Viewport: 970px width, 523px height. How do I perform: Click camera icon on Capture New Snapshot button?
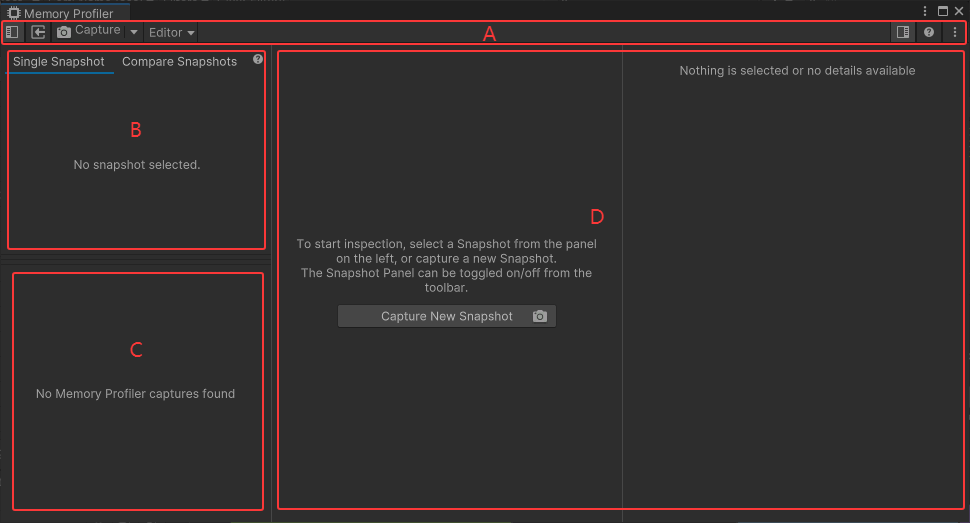(540, 316)
